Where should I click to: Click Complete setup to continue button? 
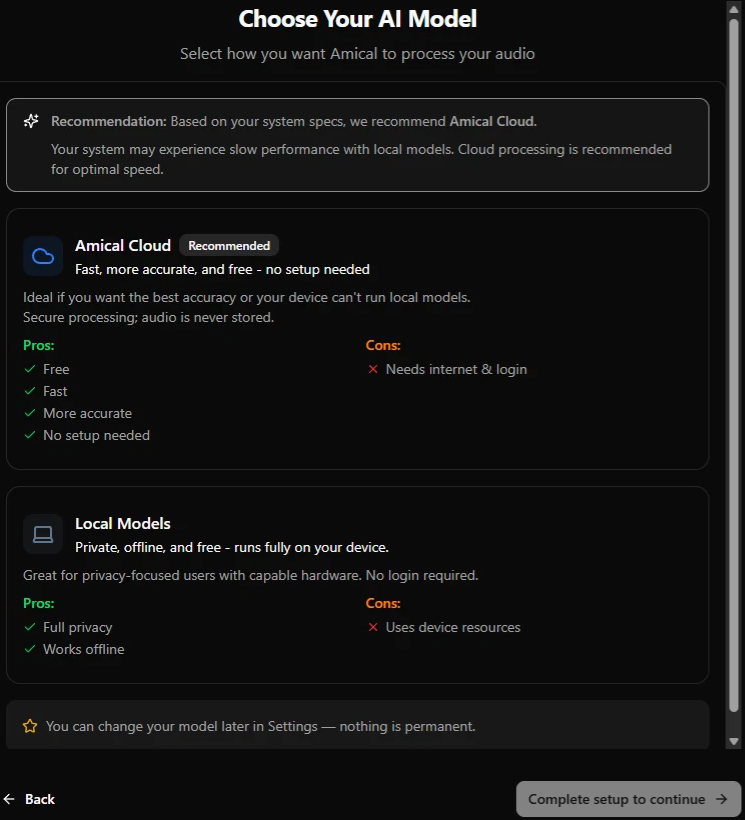point(628,799)
